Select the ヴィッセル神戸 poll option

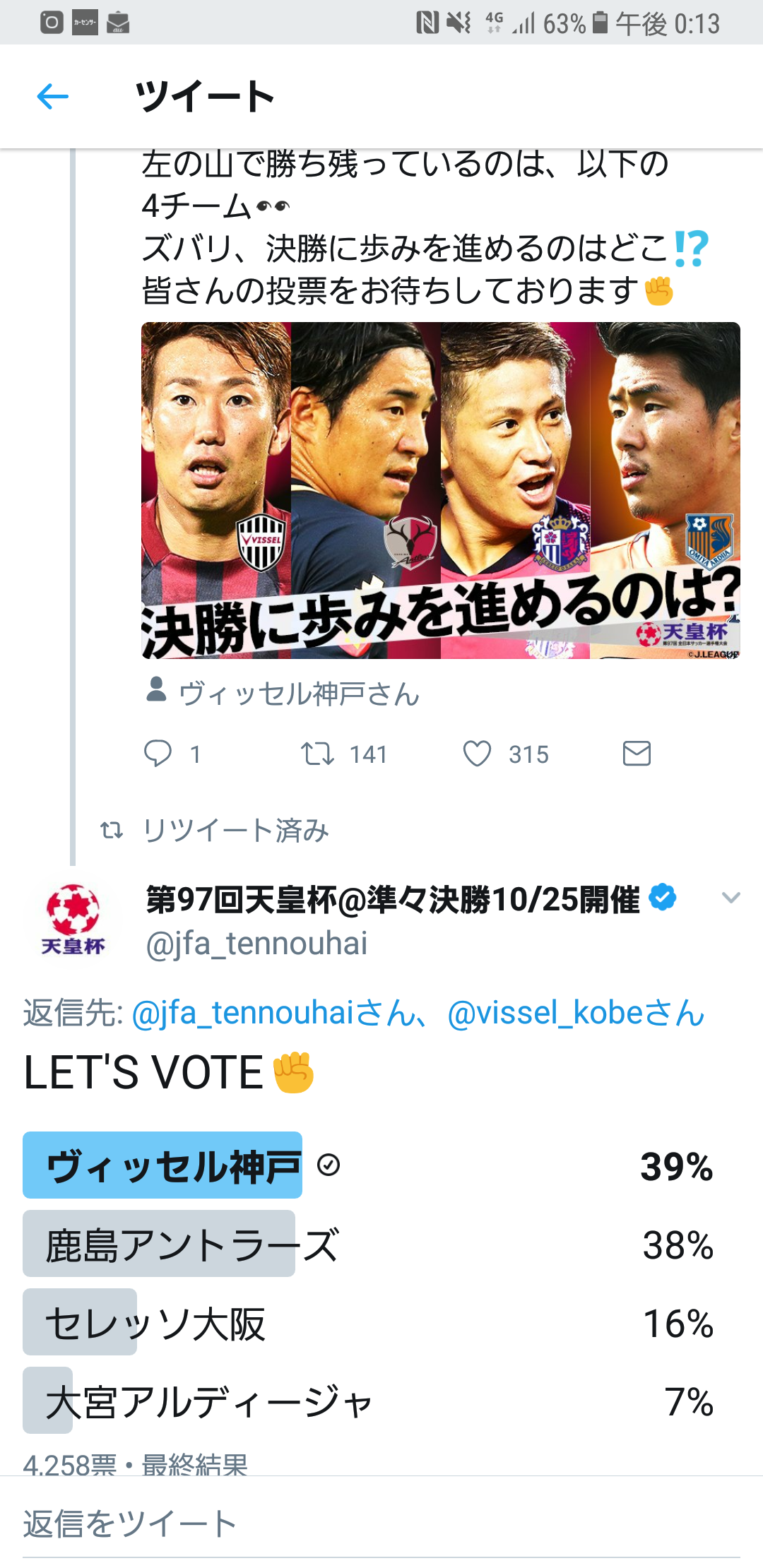click(x=173, y=1165)
